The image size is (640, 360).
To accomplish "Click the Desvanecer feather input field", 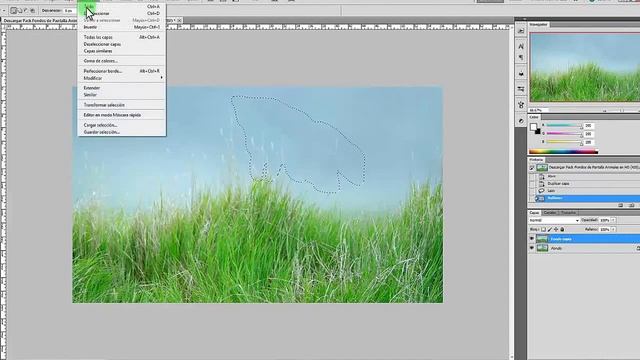I will [69, 10].
